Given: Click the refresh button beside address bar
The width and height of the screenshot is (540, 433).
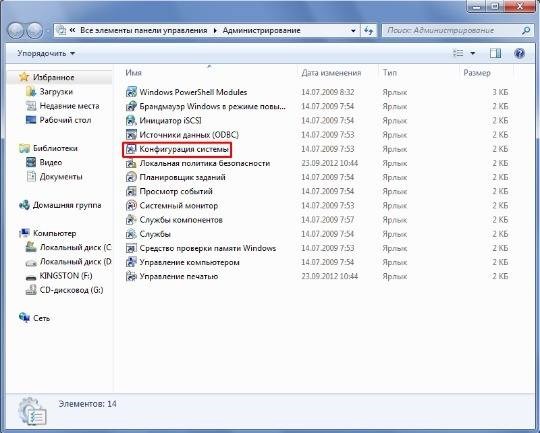Looking at the screenshot, I should pos(368,31).
